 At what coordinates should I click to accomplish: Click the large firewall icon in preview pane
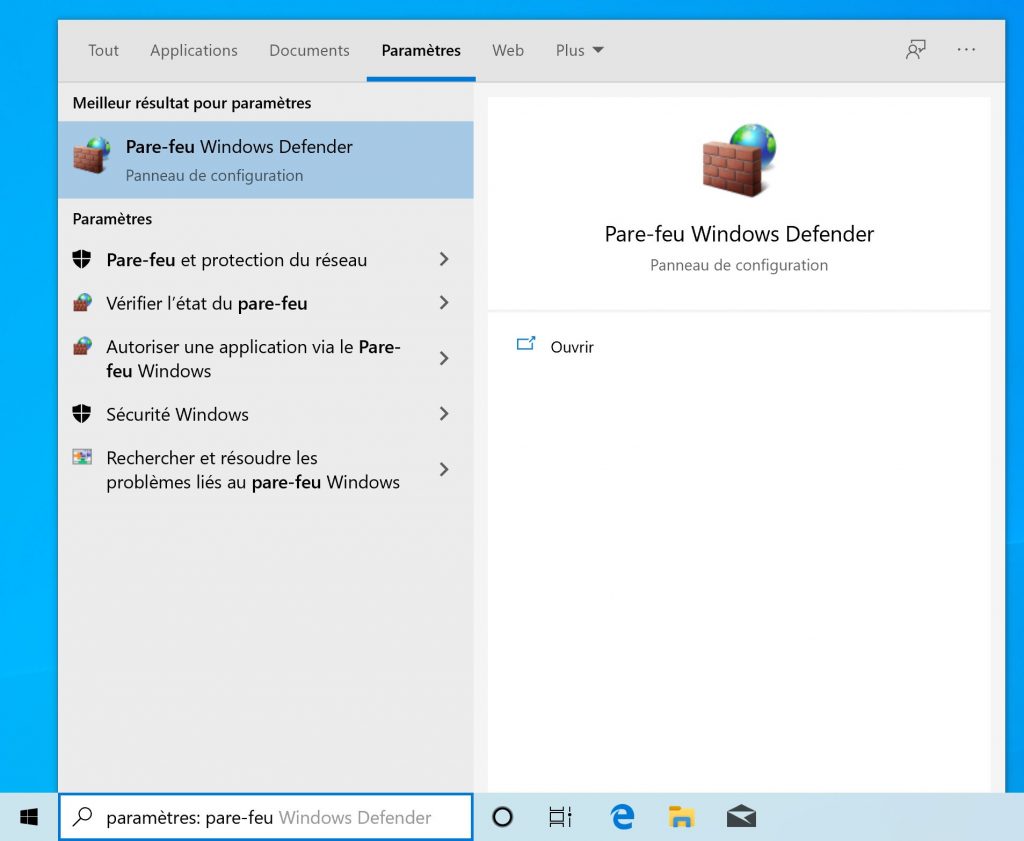(739, 160)
